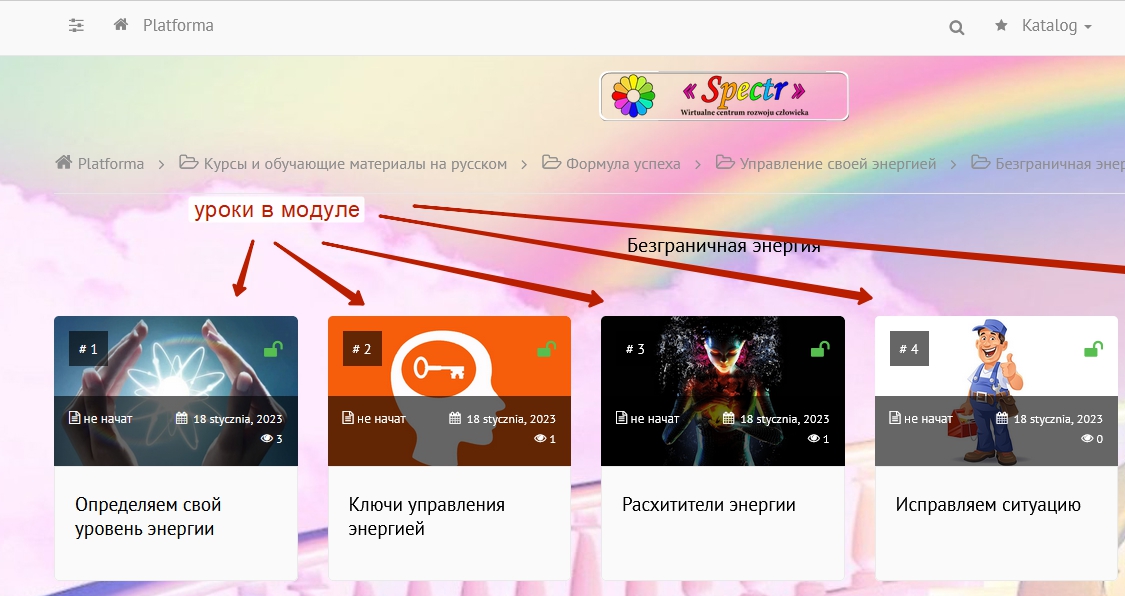The height and width of the screenshot is (596, 1125).
Task: Open lesson #1 hands energy thumbnail
Action: coord(176,391)
